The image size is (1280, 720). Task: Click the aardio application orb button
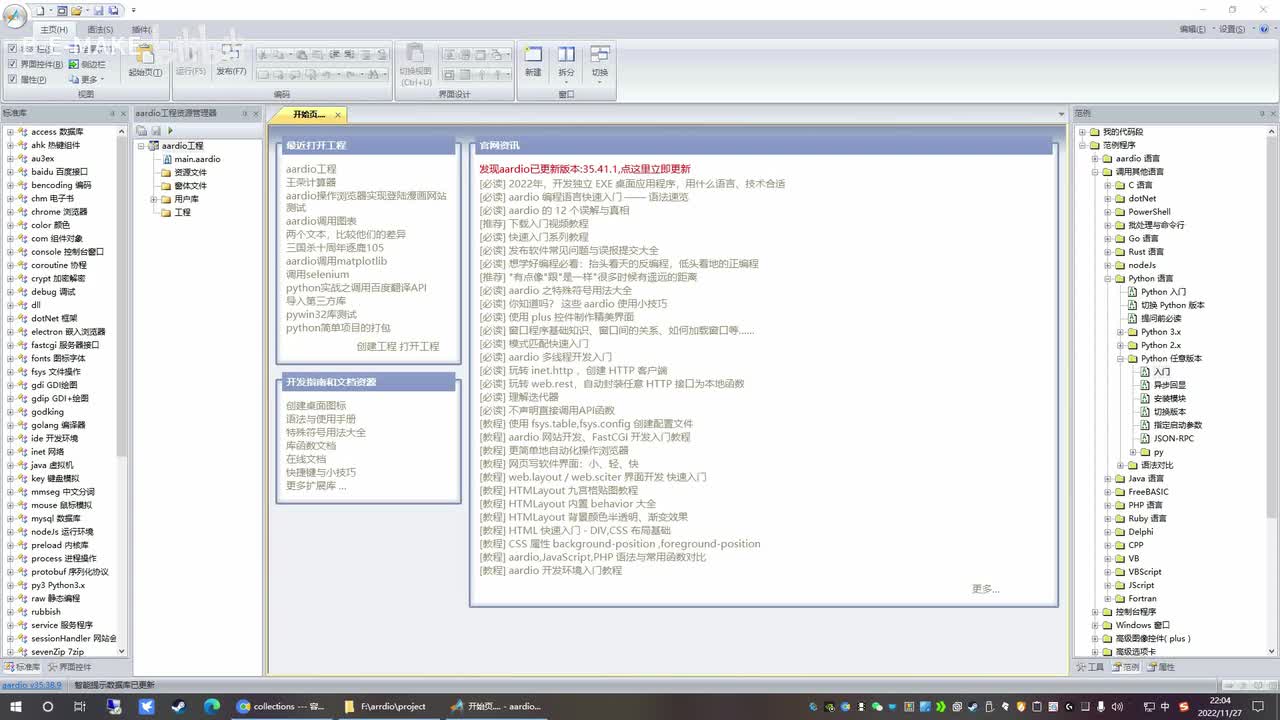tap(16, 16)
